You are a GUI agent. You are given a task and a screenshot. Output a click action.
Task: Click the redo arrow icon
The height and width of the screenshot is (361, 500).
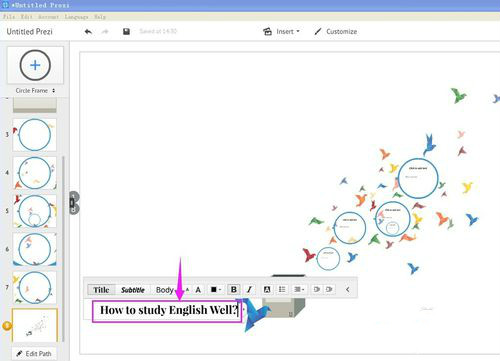click(105, 32)
